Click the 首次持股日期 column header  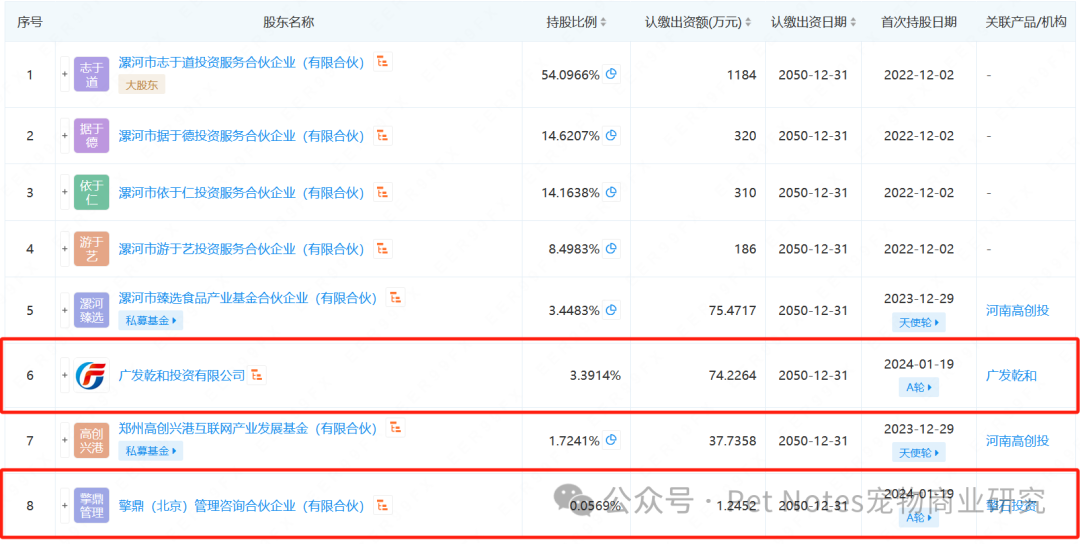tap(919, 22)
